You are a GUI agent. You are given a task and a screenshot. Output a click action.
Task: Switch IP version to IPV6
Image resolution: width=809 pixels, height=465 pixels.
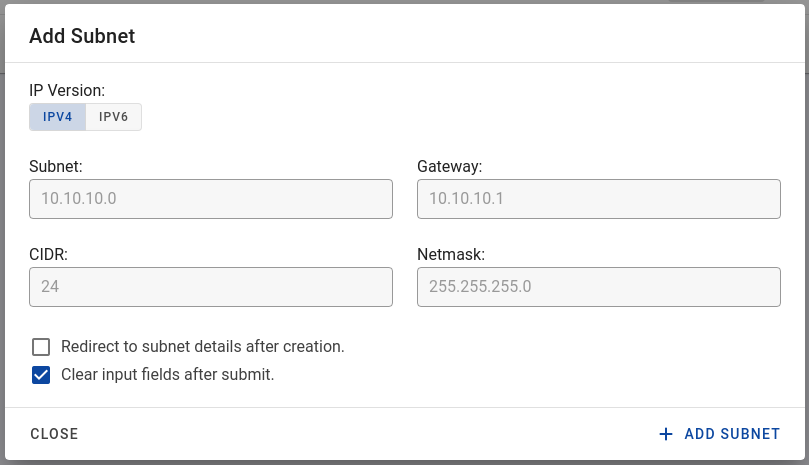(x=114, y=117)
